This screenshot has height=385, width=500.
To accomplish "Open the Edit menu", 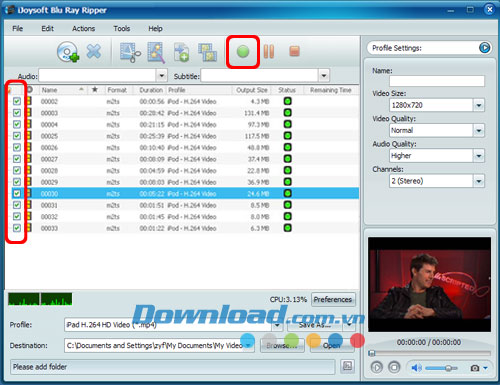I will [47, 29].
